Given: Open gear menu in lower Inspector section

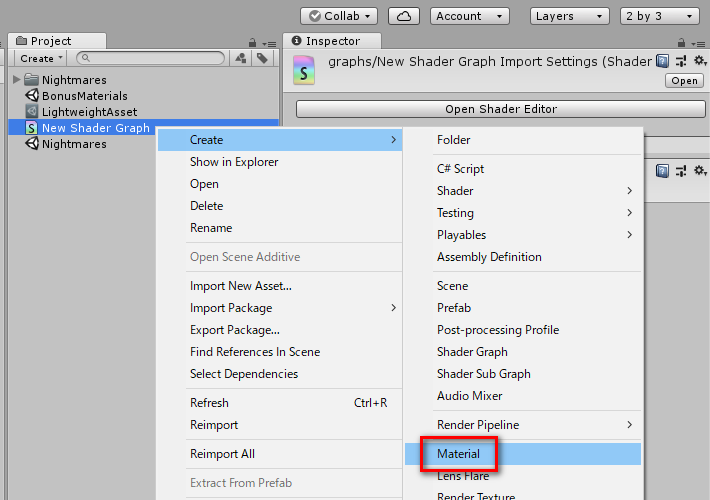Looking at the screenshot, I should click(x=700, y=171).
